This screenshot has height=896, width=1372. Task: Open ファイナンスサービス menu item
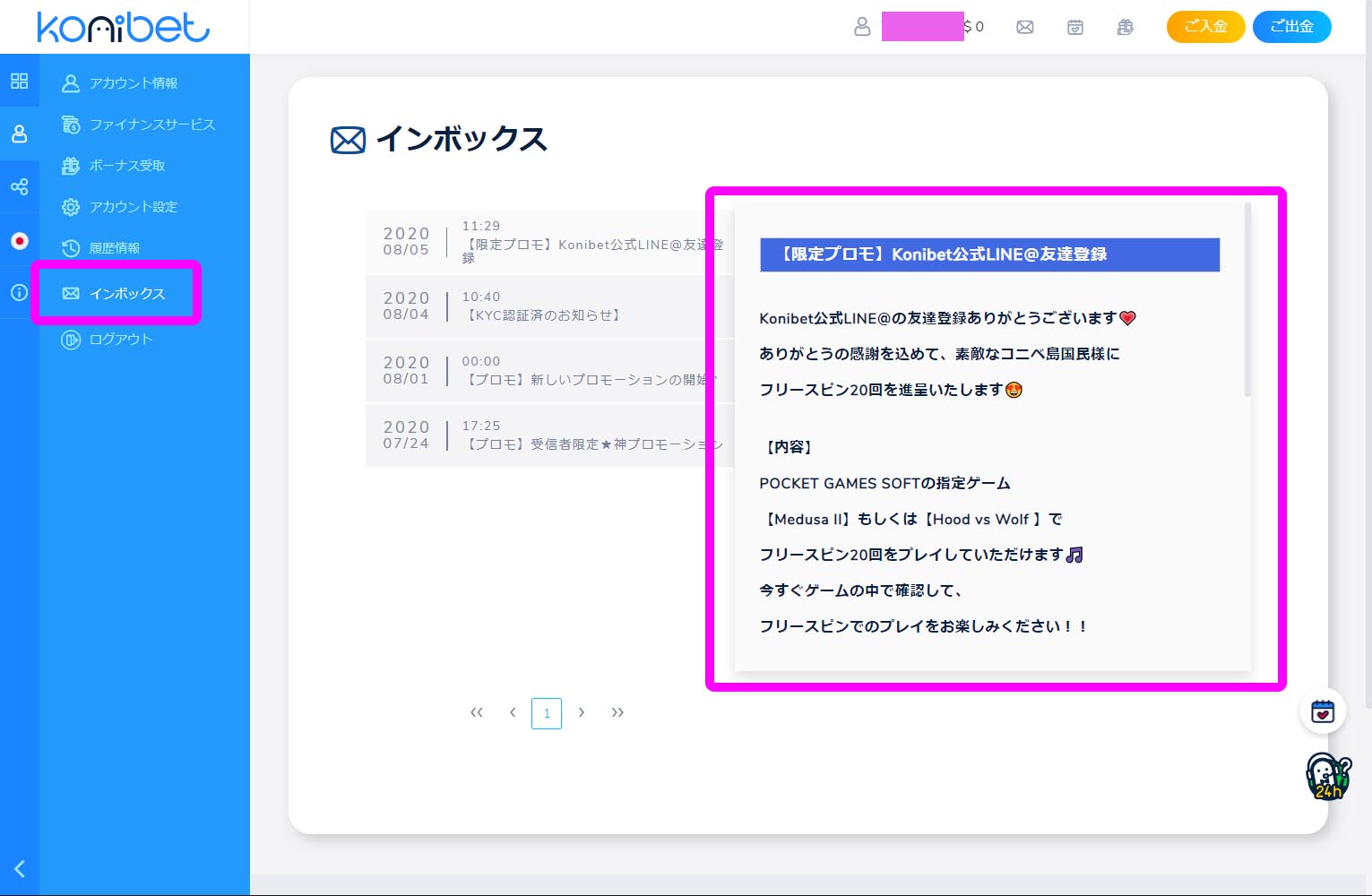click(x=138, y=125)
